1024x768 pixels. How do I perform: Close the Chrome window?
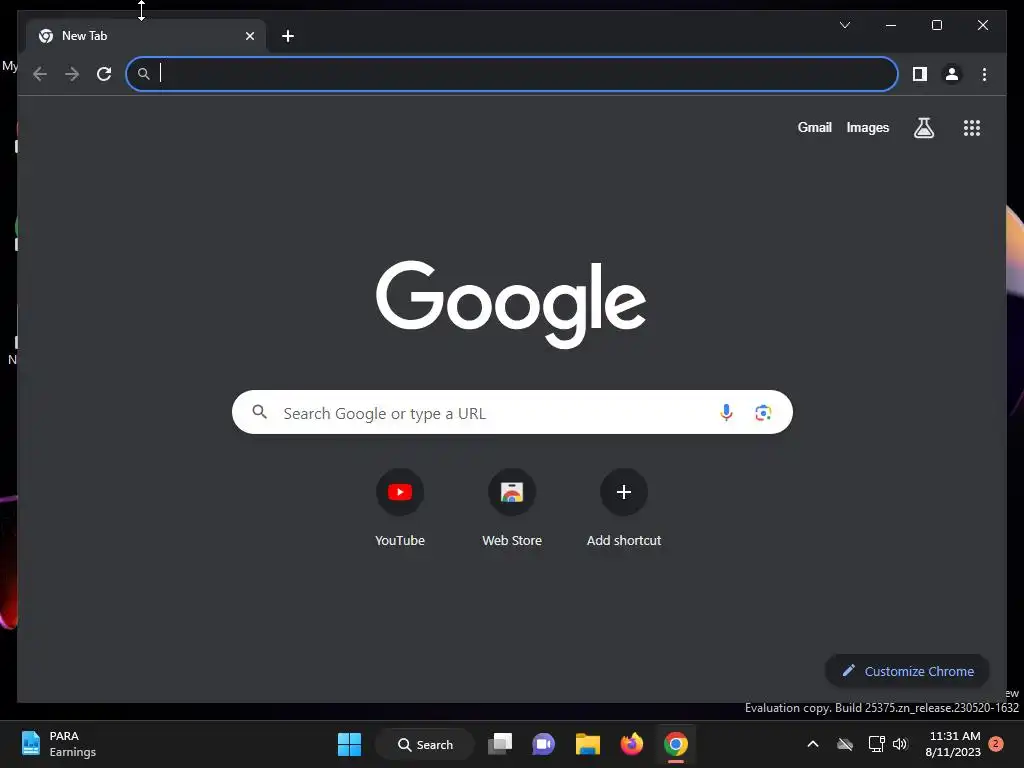click(982, 25)
